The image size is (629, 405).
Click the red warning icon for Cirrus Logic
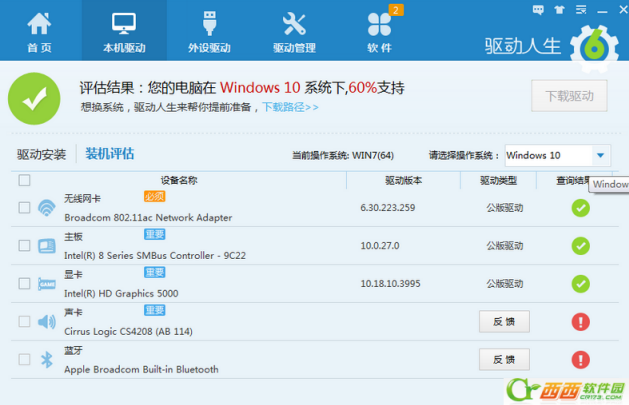tap(580, 322)
